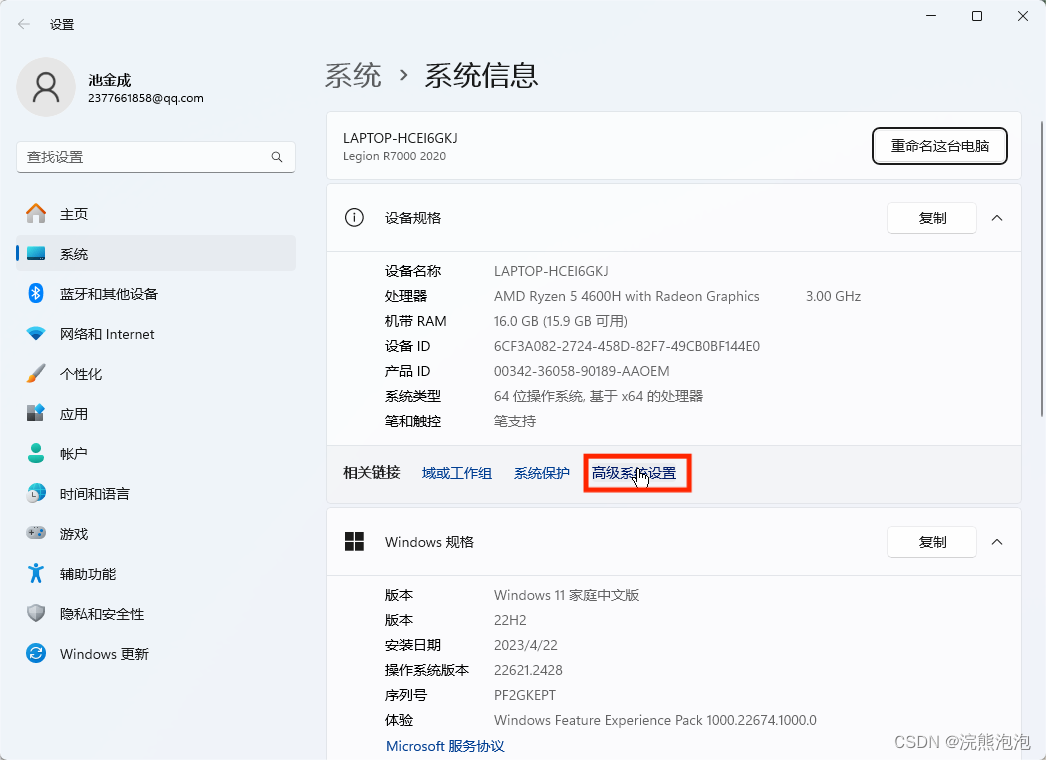Click the user profile avatar icon

pos(46,87)
